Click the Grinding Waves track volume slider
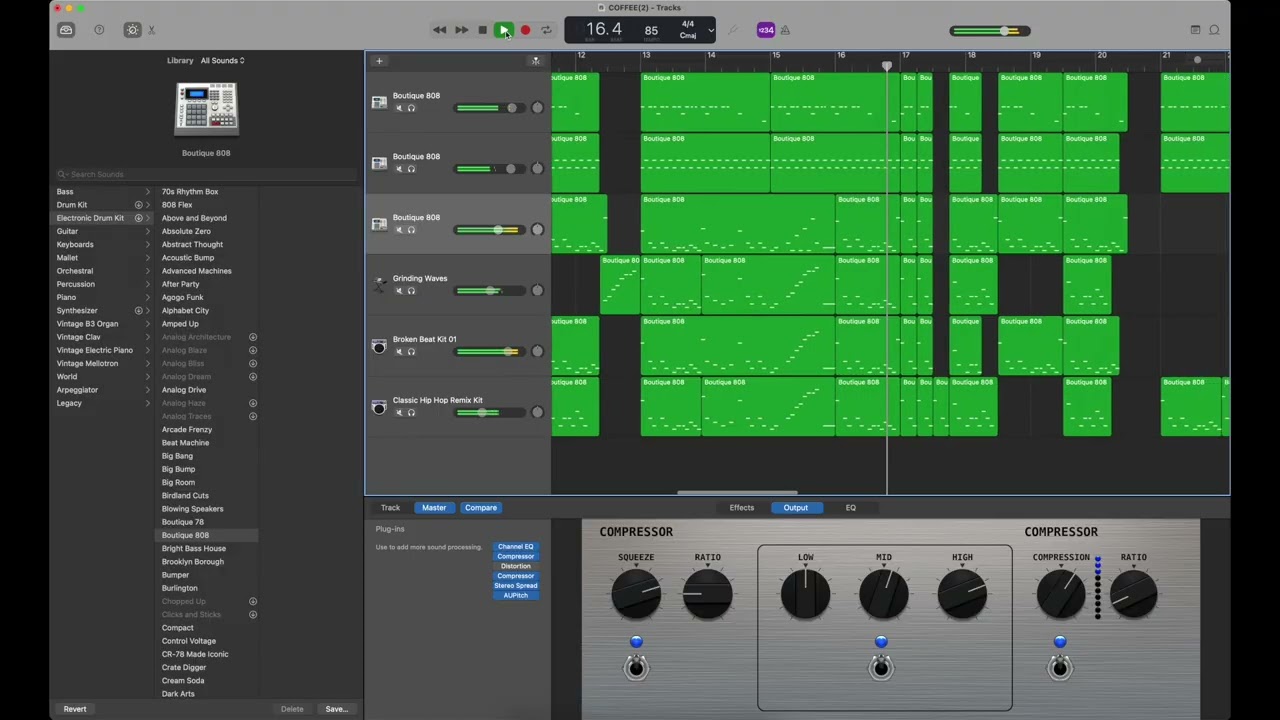 tap(488, 290)
